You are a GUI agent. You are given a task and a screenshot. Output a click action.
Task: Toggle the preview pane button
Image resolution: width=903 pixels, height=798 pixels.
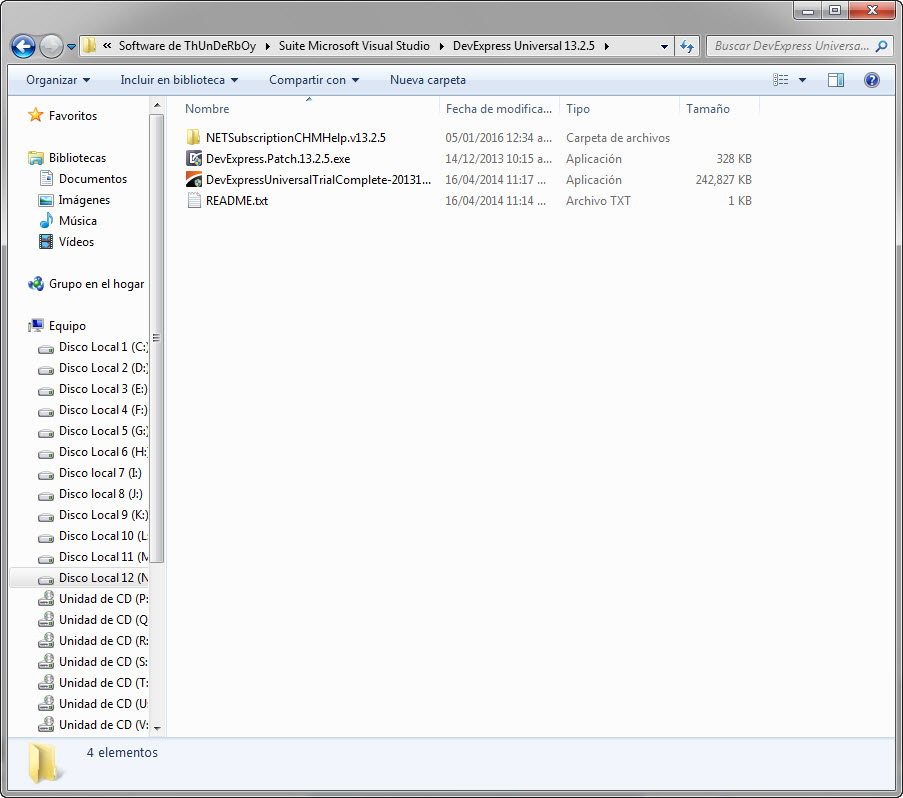(836, 80)
